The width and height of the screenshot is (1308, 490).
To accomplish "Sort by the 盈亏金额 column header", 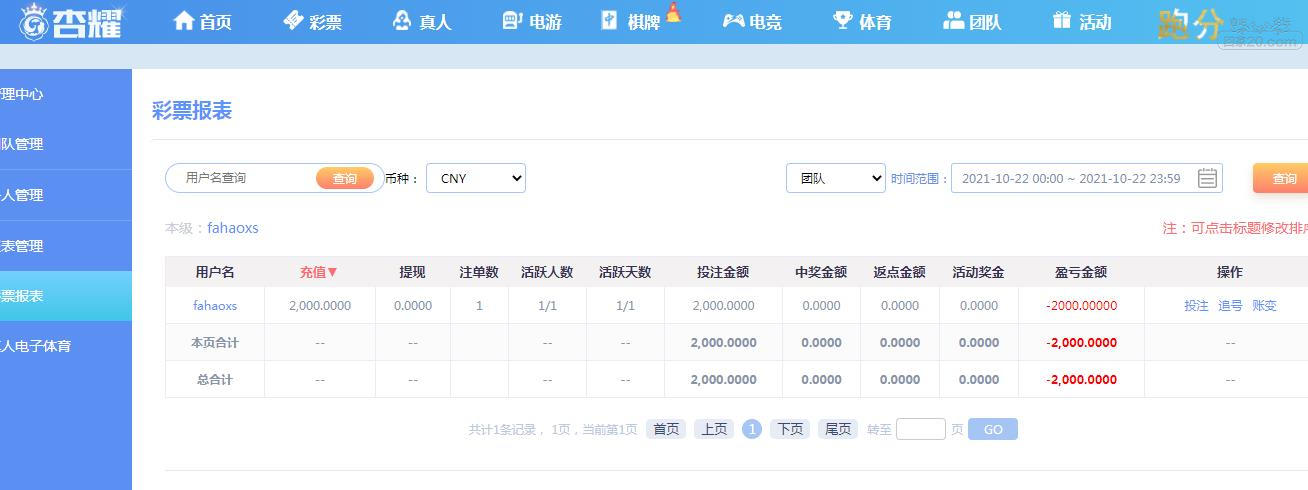I will click(x=1081, y=272).
